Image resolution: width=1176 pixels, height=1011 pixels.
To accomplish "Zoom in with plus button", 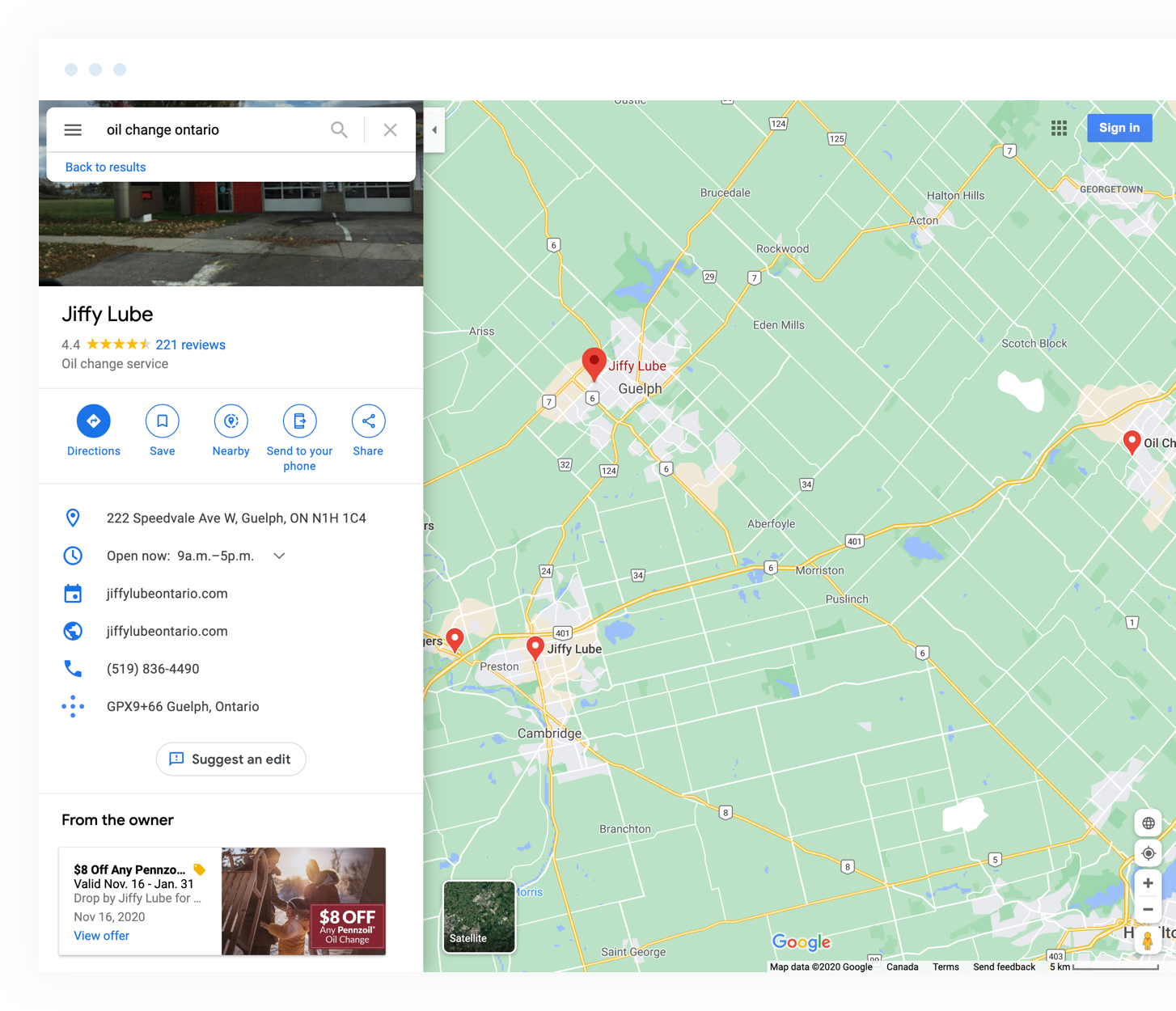I will [1148, 883].
